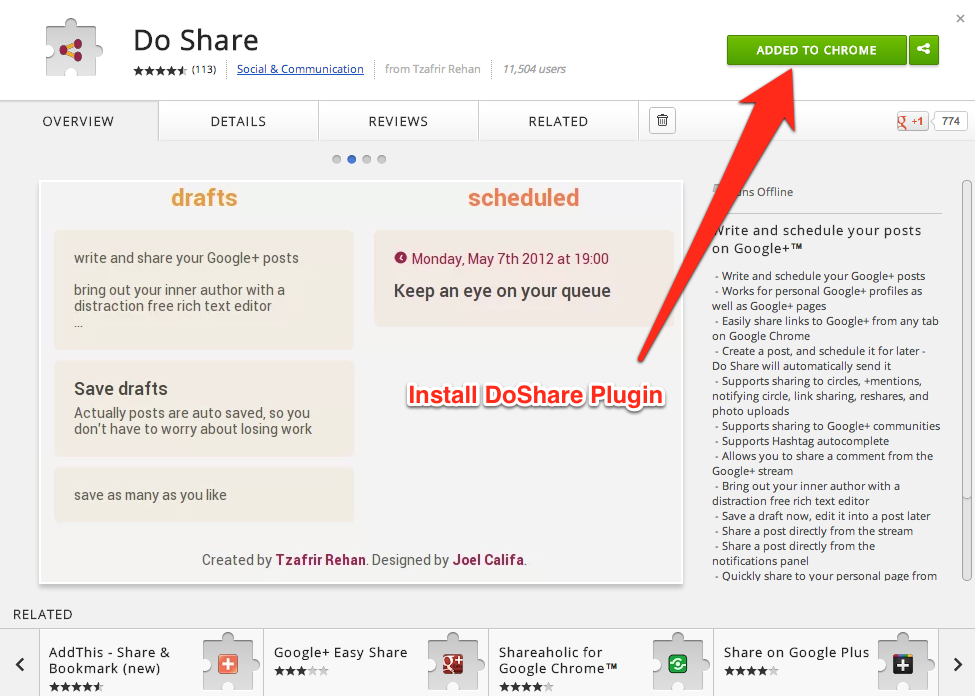Click the (113) review count
Screen dimensions: 975x696
(204, 70)
